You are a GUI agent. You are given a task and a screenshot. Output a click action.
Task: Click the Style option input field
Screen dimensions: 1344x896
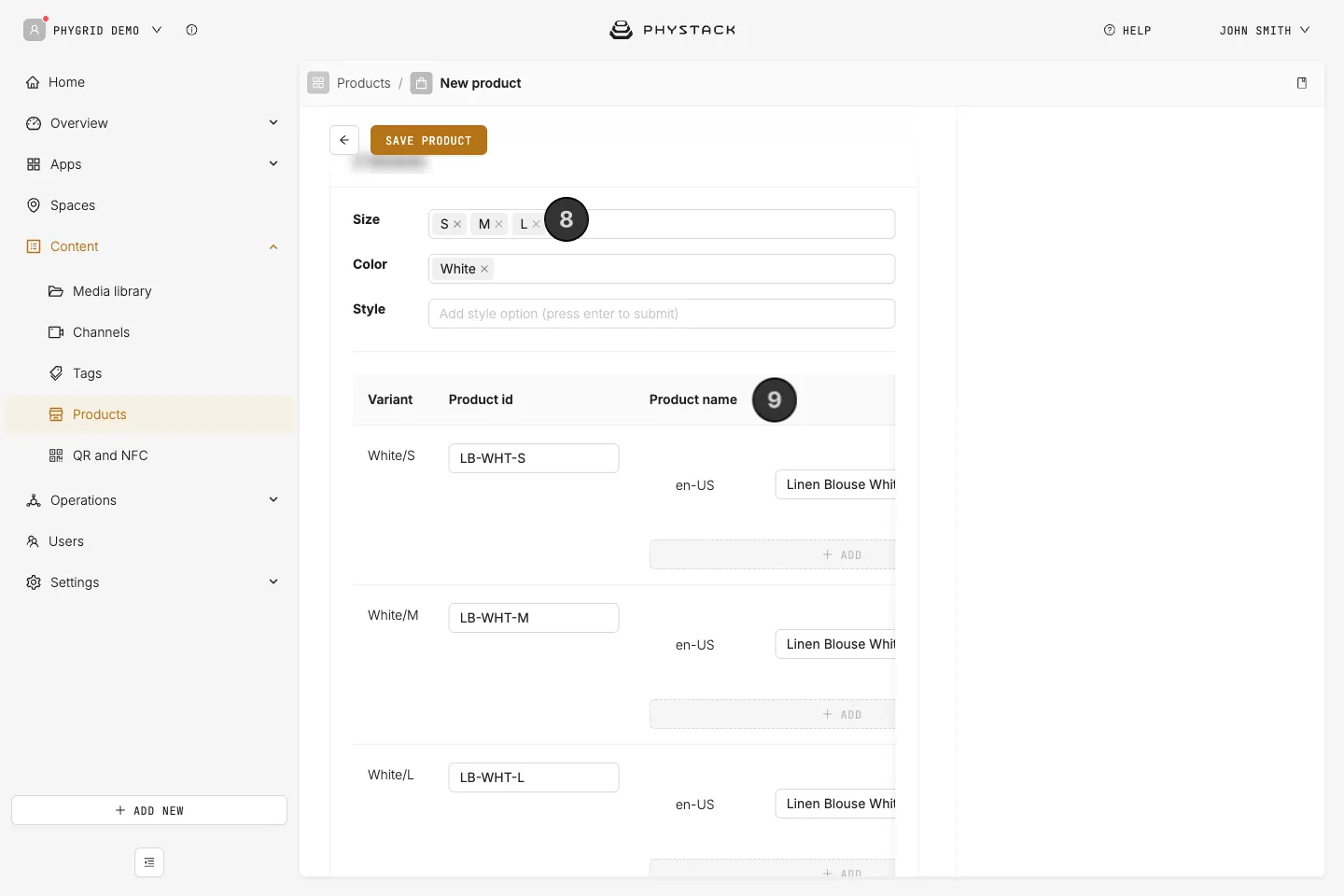[662, 314]
